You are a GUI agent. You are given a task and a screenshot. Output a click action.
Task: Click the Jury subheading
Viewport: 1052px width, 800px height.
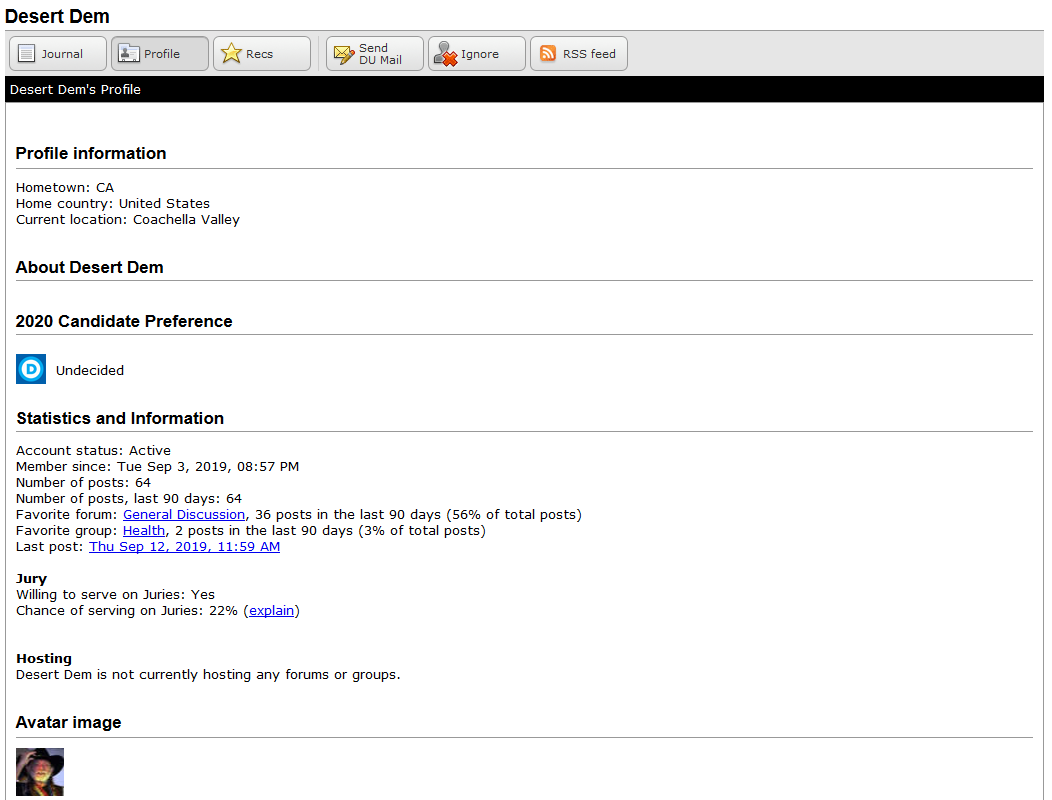tap(32, 579)
